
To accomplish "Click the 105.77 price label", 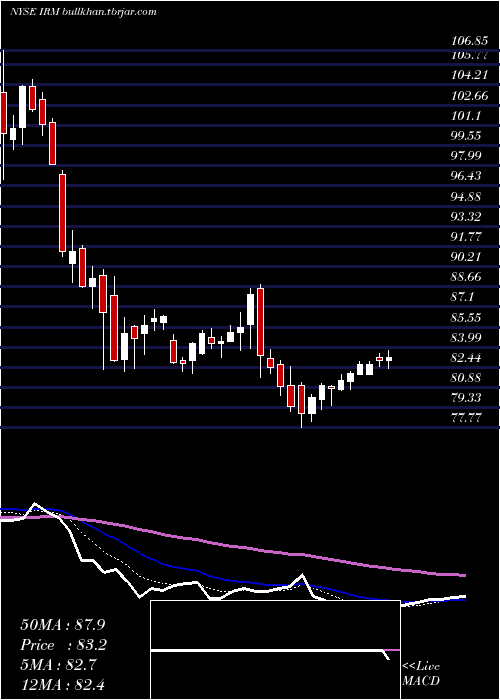I will pyautogui.click(x=469, y=56).
